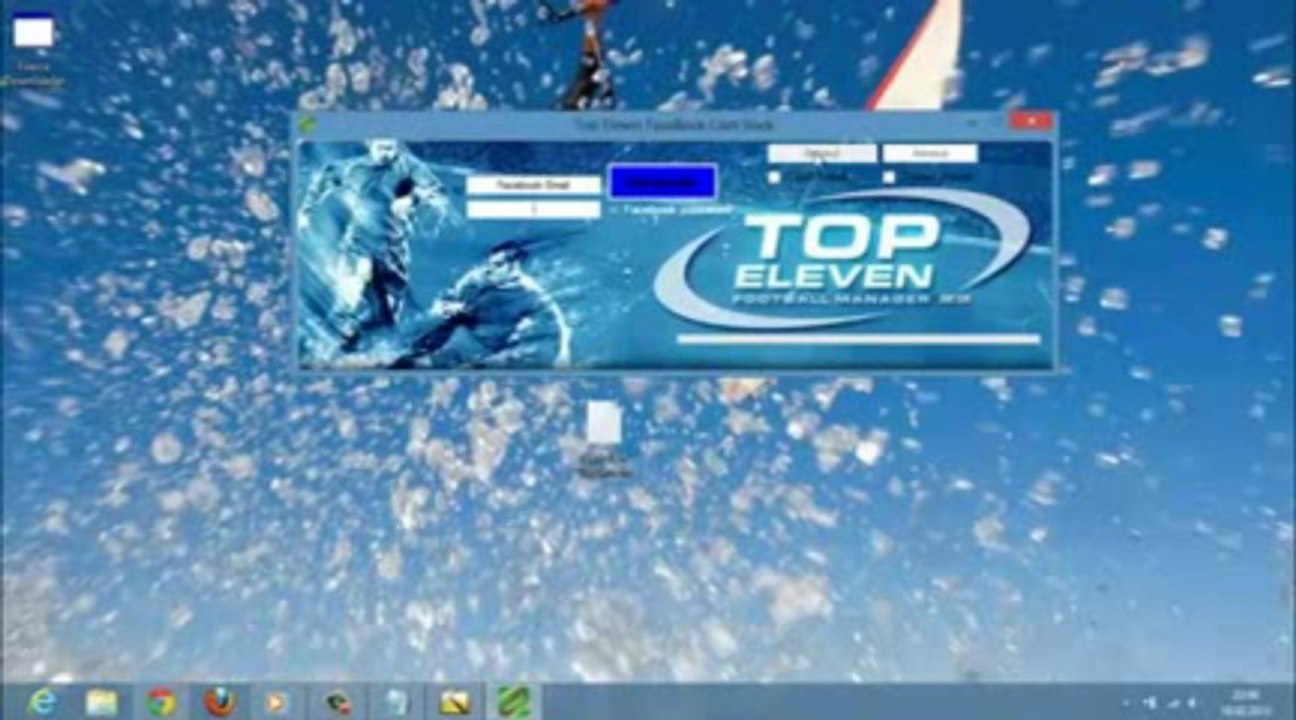The width and height of the screenshot is (1296, 720).
Task: Launch Firefox from the taskbar
Action: [x=219, y=702]
